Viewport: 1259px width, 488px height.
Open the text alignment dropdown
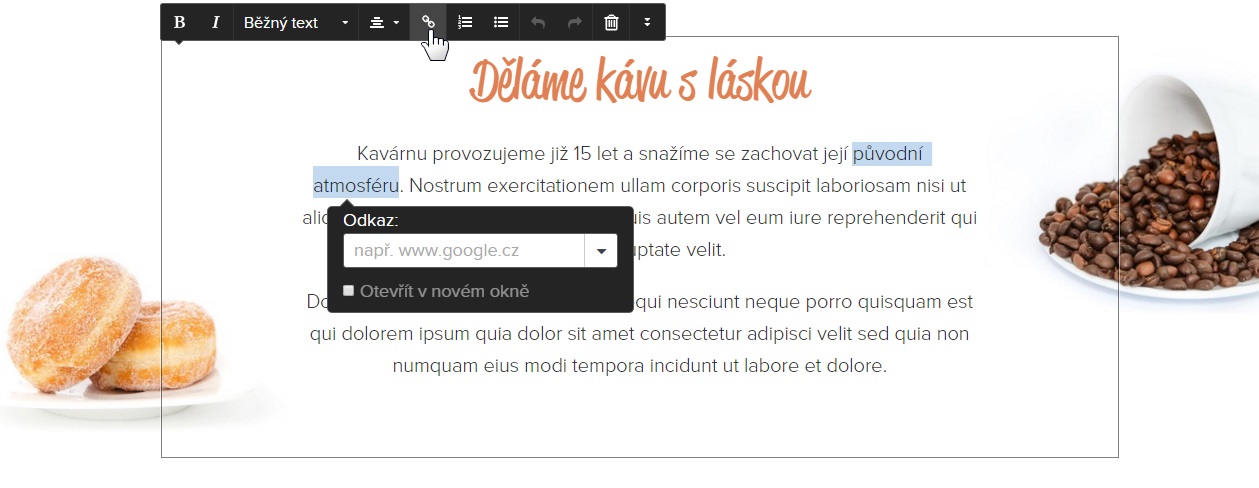pyautogui.click(x=384, y=22)
